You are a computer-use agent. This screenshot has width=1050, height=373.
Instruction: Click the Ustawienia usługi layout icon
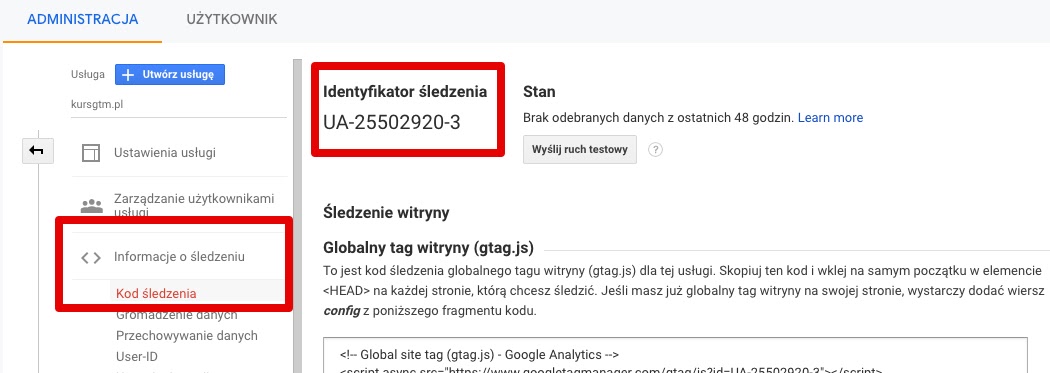90,153
